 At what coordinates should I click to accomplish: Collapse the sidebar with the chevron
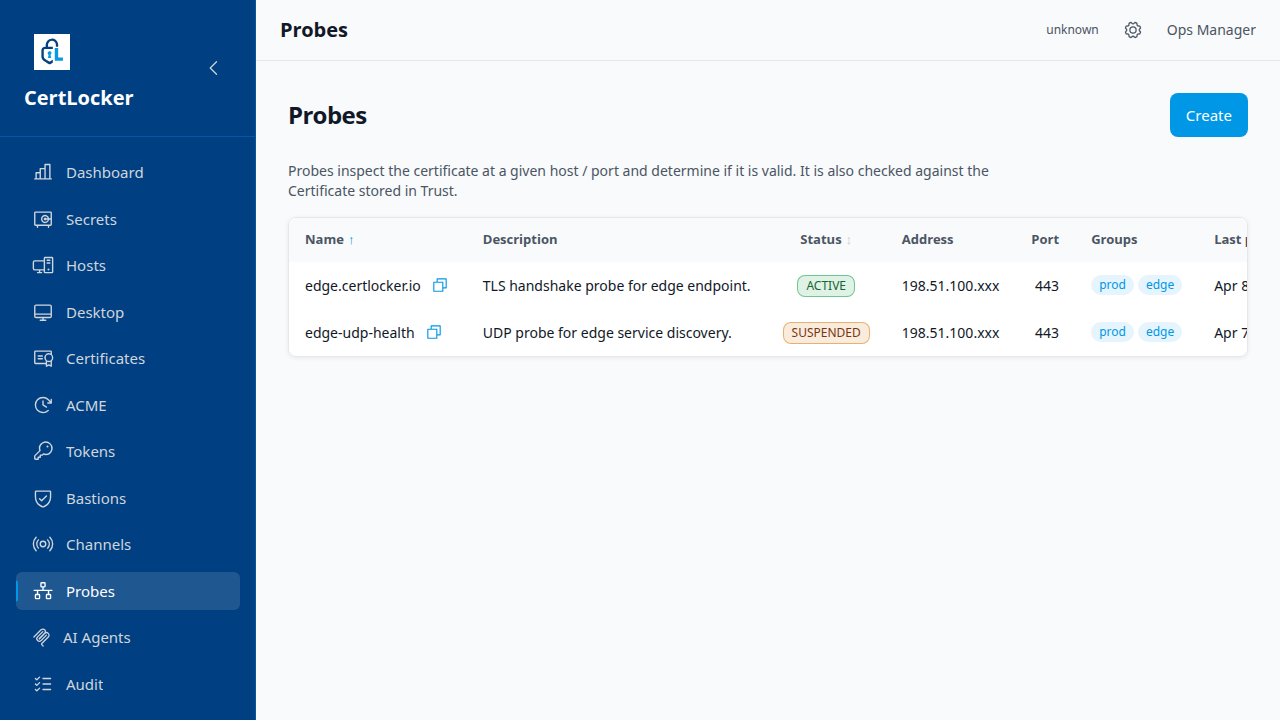click(213, 68)
